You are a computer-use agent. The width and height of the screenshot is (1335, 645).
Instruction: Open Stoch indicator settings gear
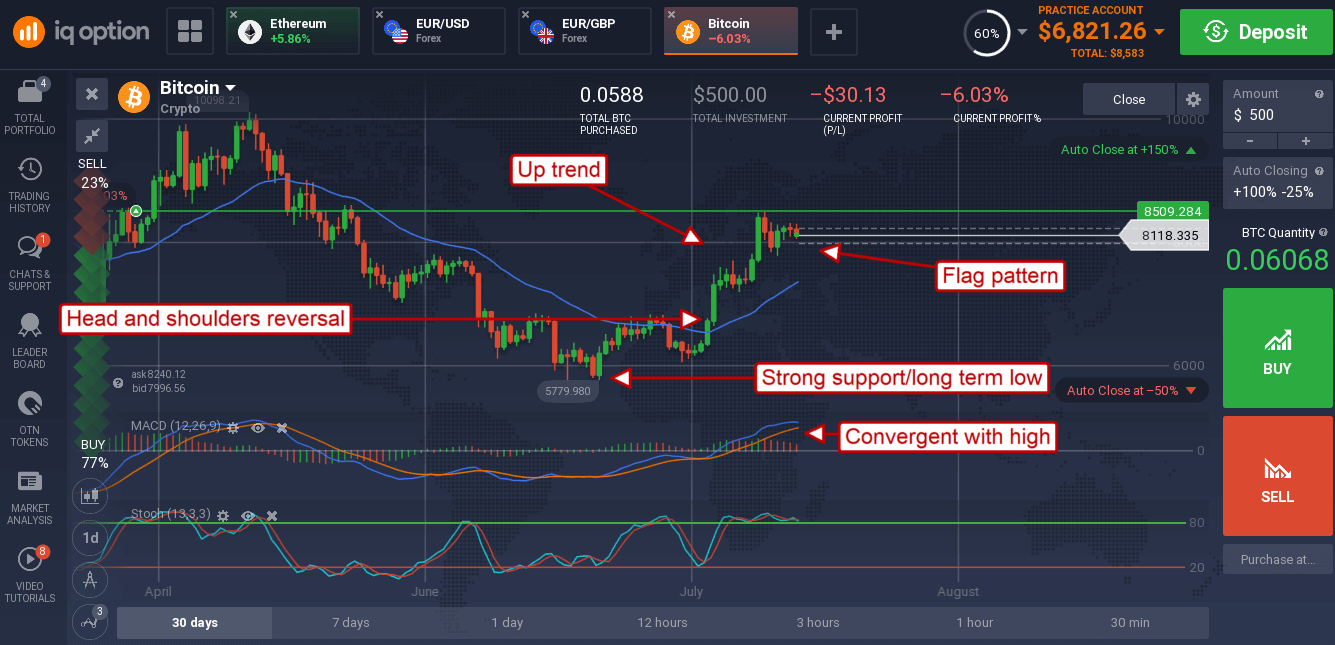pyautogui.click(x=222, y=515)
